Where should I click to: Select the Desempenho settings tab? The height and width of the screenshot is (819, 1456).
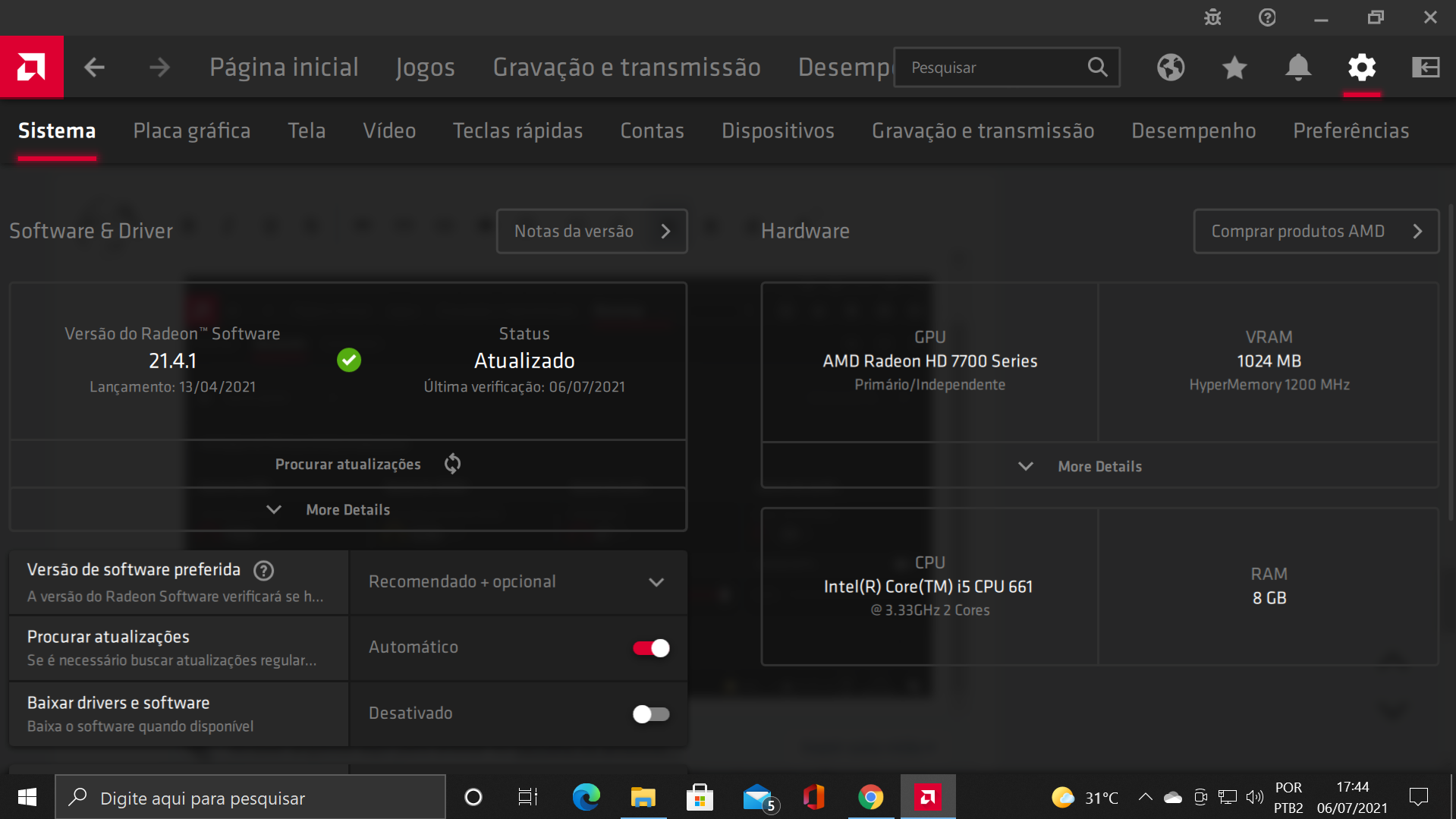pos(1193,131)
